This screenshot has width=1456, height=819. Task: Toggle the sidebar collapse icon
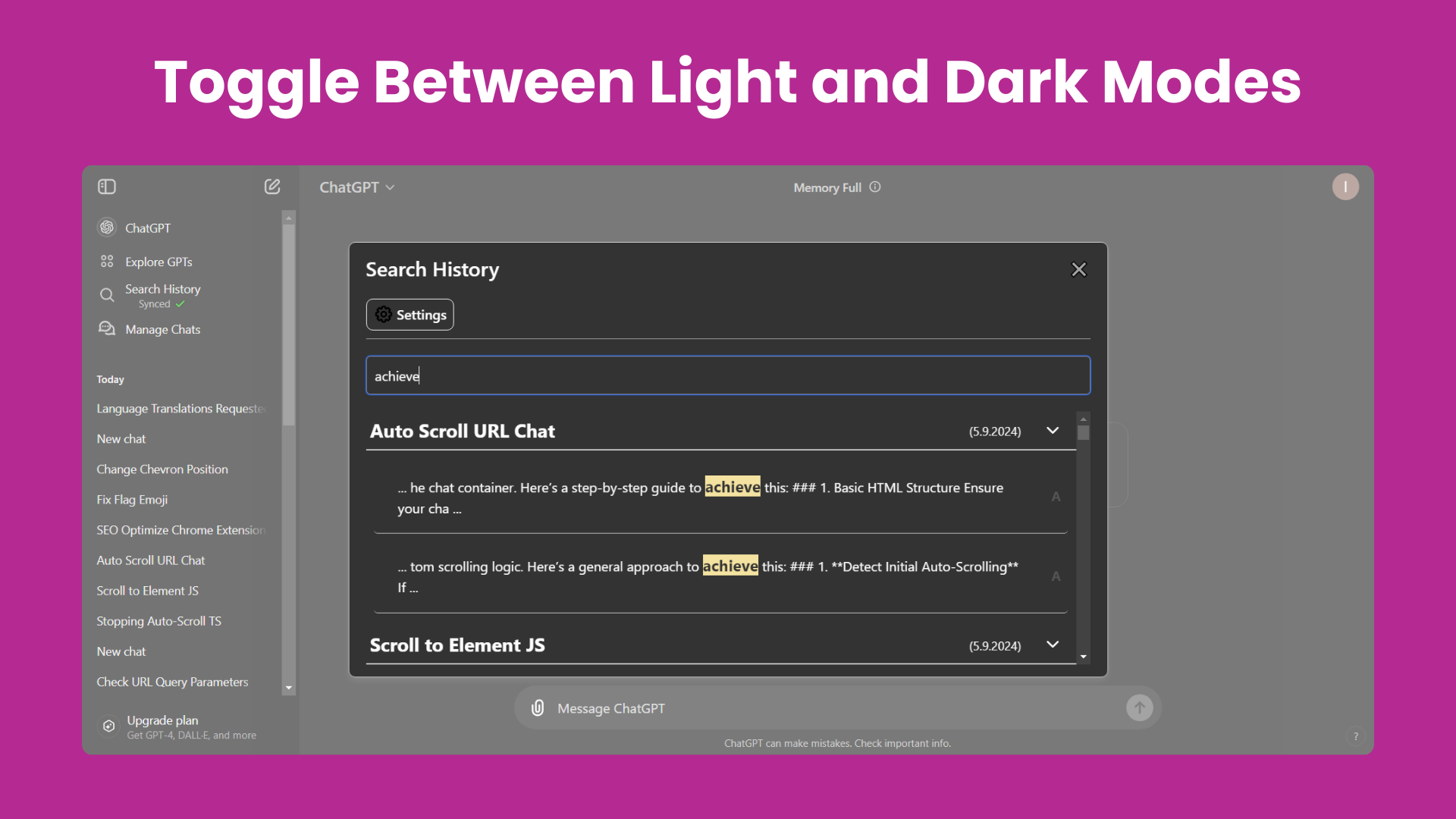pos(107,187)
